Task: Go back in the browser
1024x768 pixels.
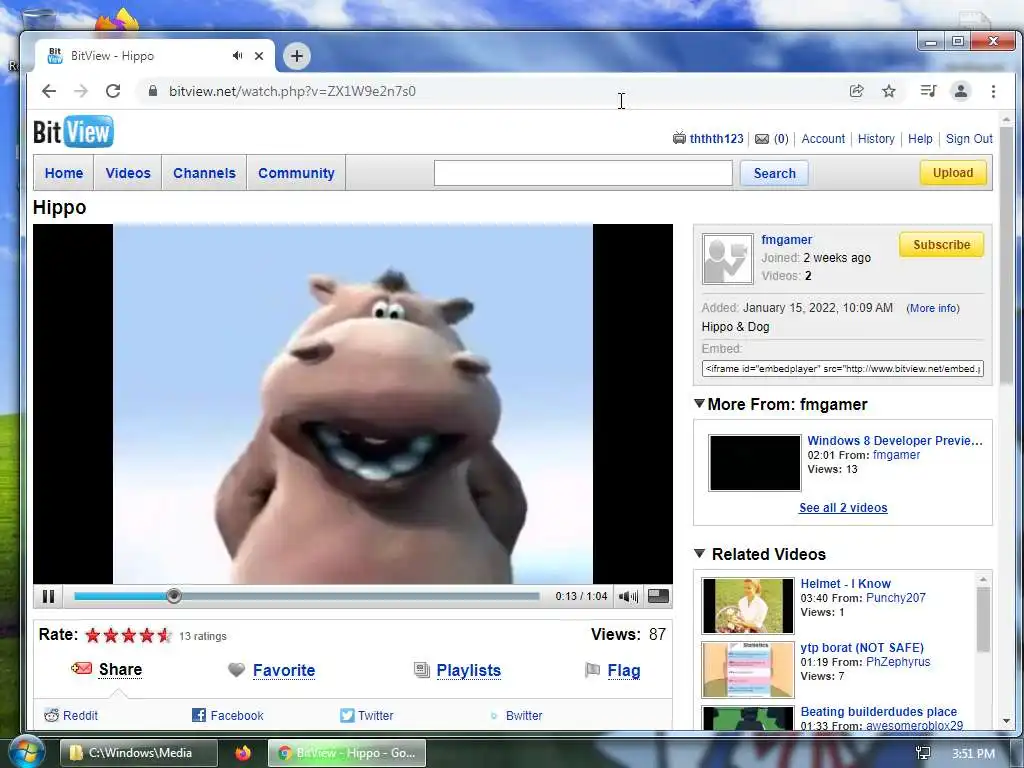Action: pyautogui.click(x=49, y=91)
